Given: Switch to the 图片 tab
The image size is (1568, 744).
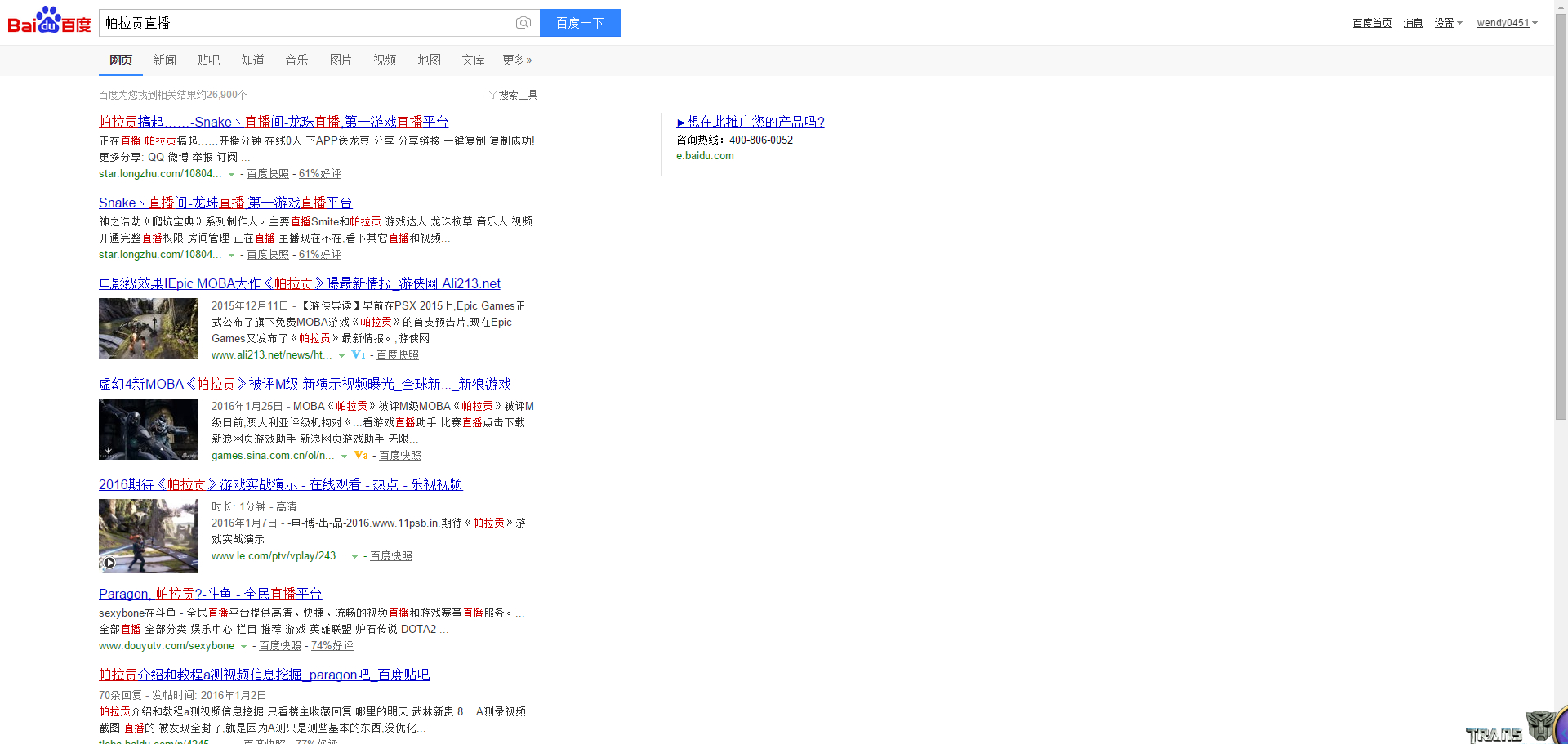Looking at the screenshot, I should point(341,60).
